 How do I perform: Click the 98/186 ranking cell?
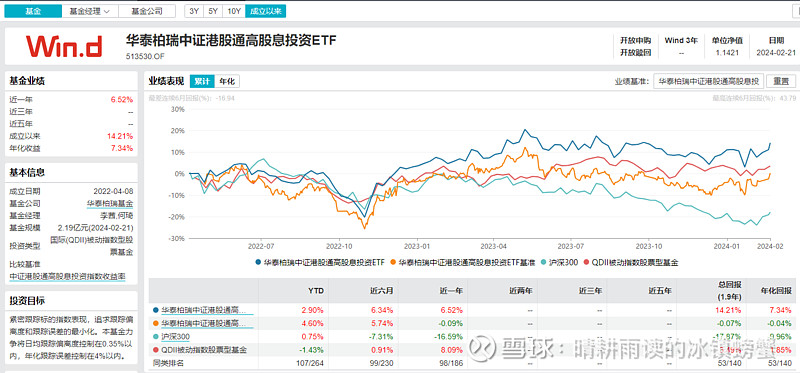tap(451, 363)
